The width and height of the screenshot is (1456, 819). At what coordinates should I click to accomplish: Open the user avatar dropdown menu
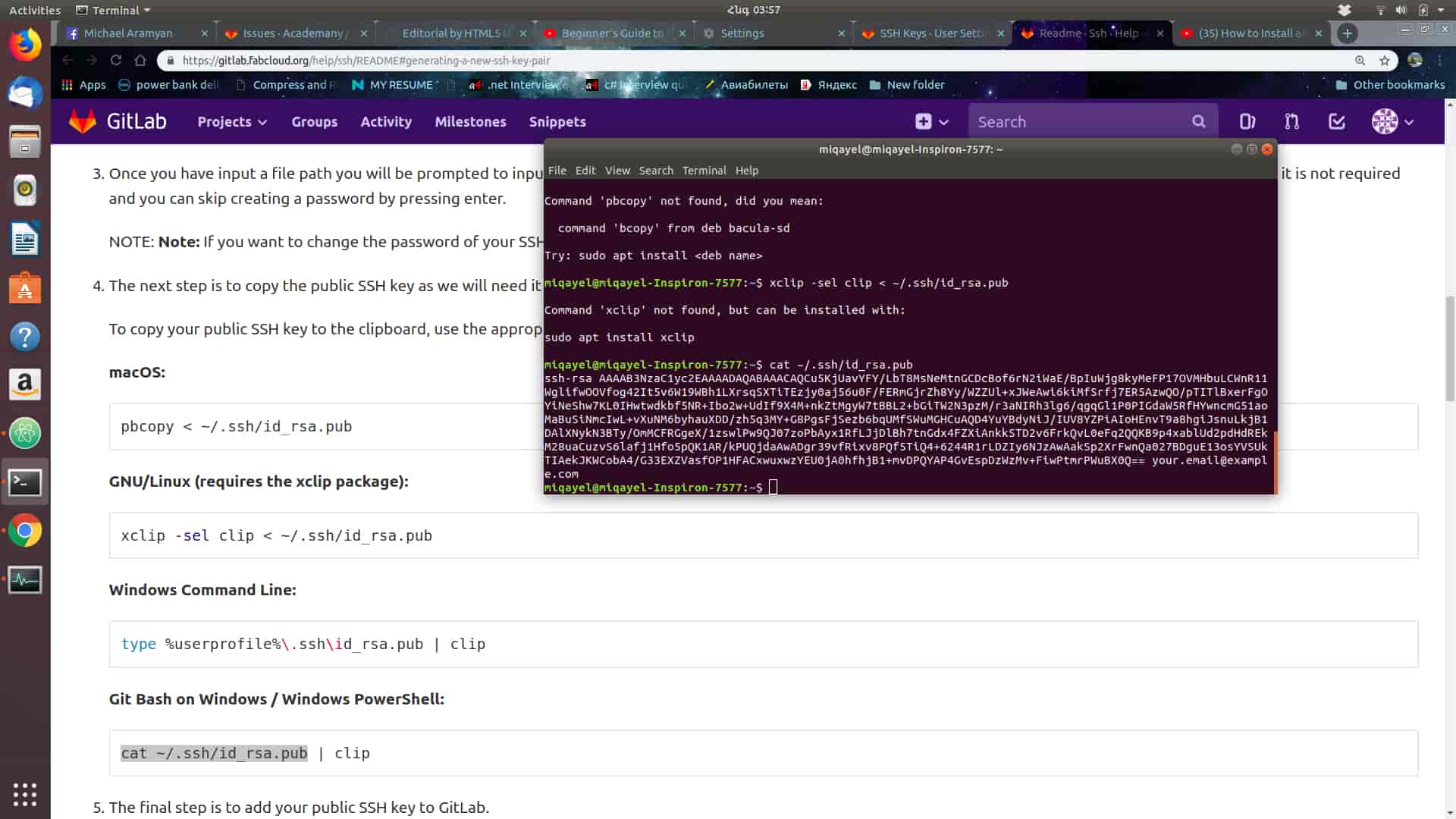pos(1392,121)
